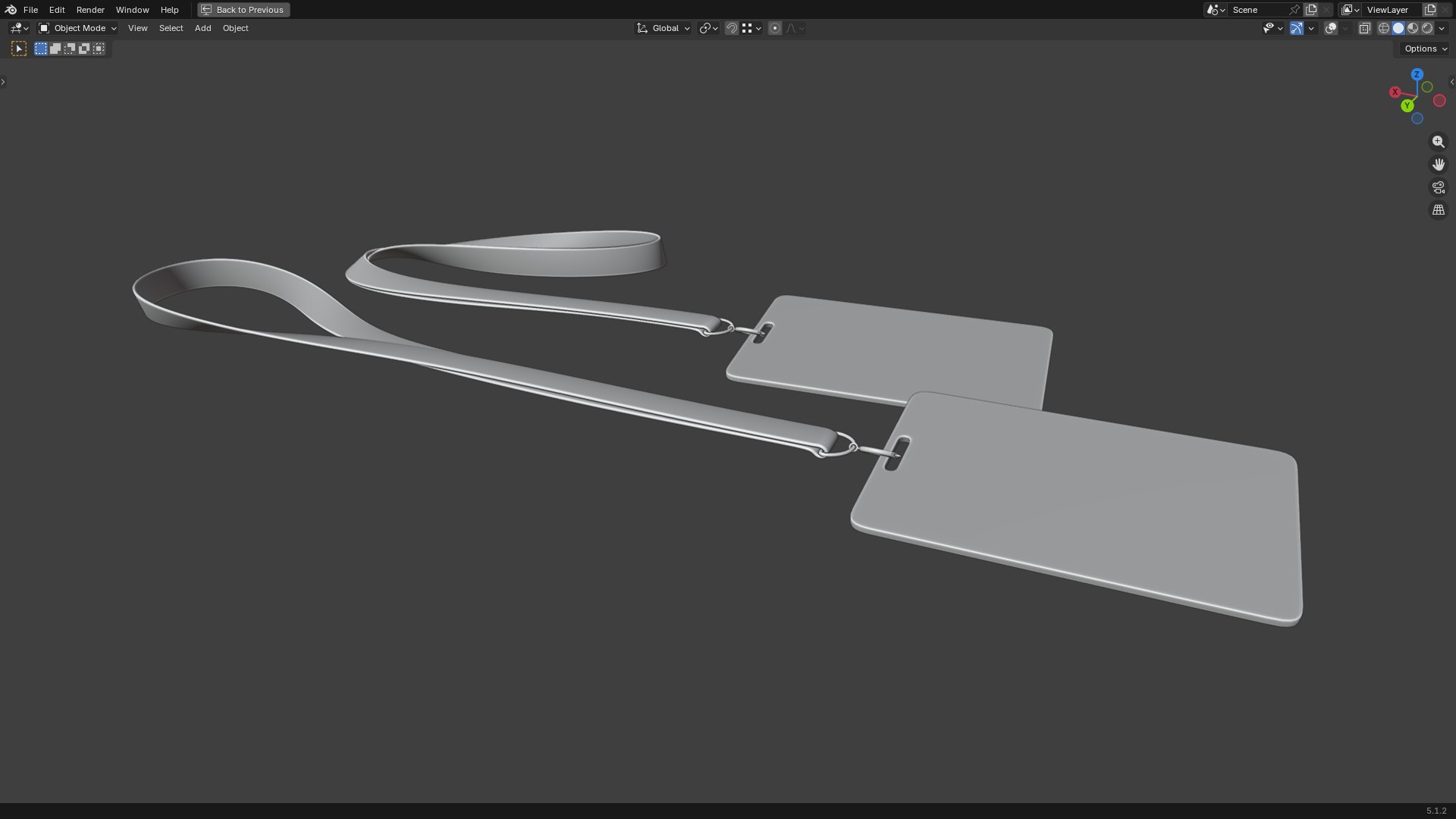Toggle viewport gizmos display

1297,28
